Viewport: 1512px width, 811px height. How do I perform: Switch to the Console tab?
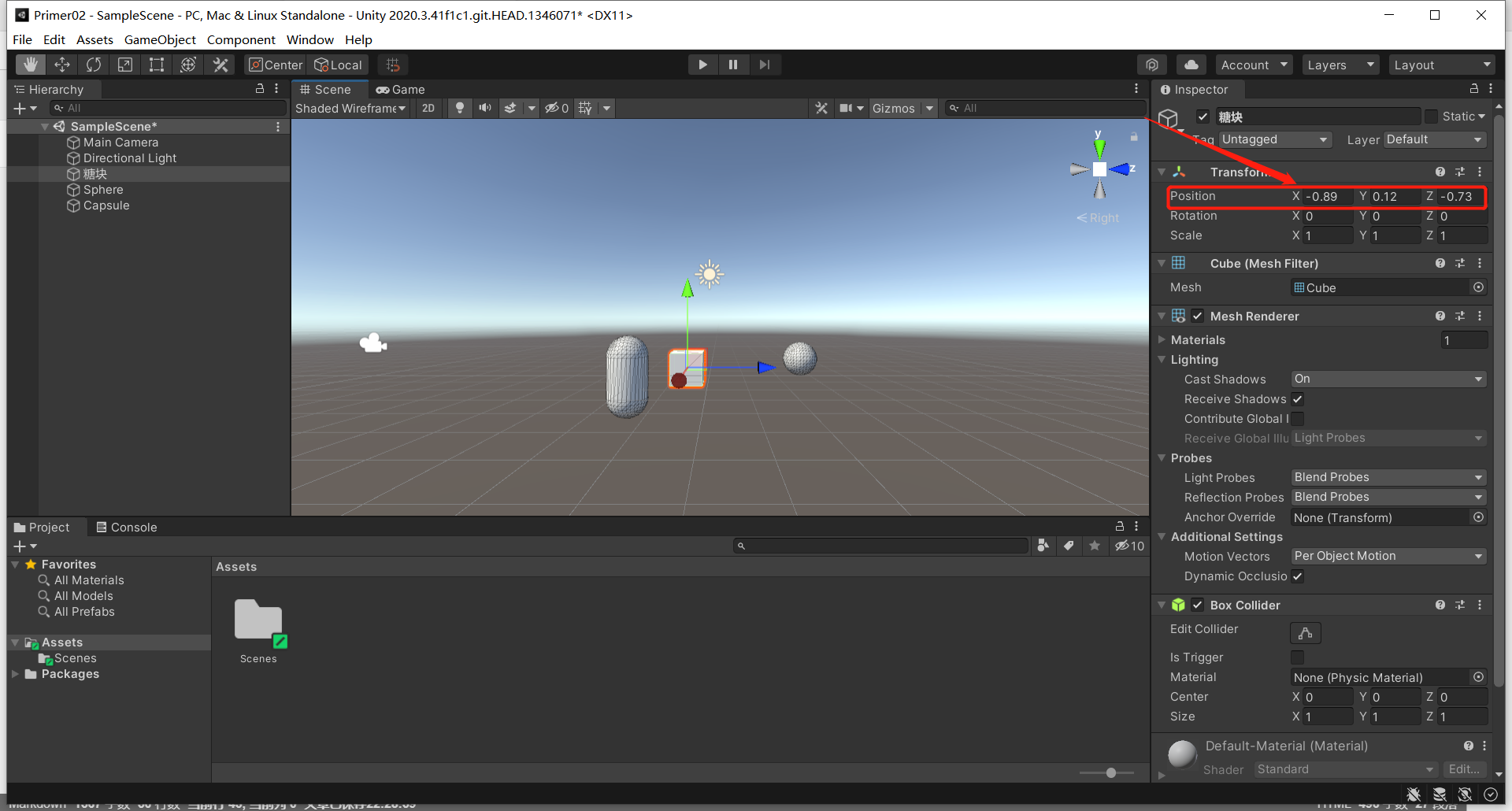tap(127, 528)
